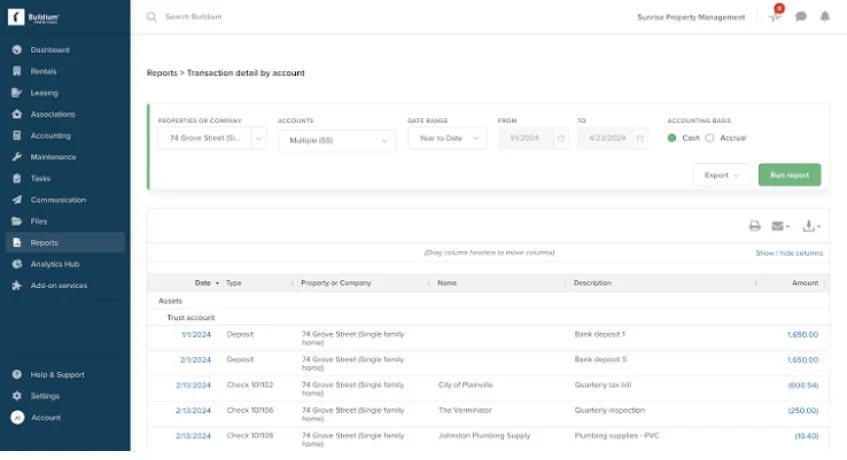Open the notifications bell icon

[x=825, y=17]
